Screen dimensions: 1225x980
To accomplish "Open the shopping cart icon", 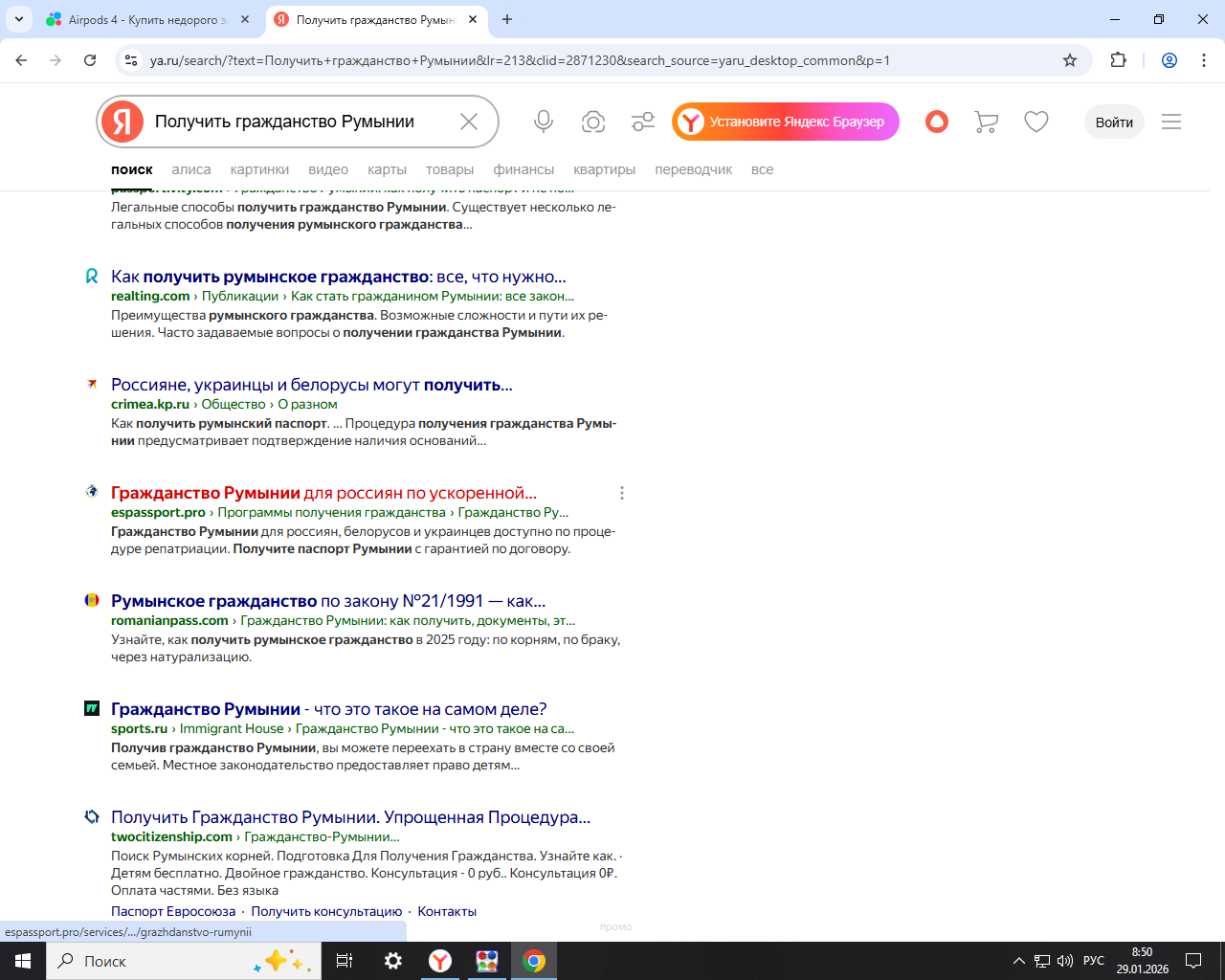I will [986, 122].
